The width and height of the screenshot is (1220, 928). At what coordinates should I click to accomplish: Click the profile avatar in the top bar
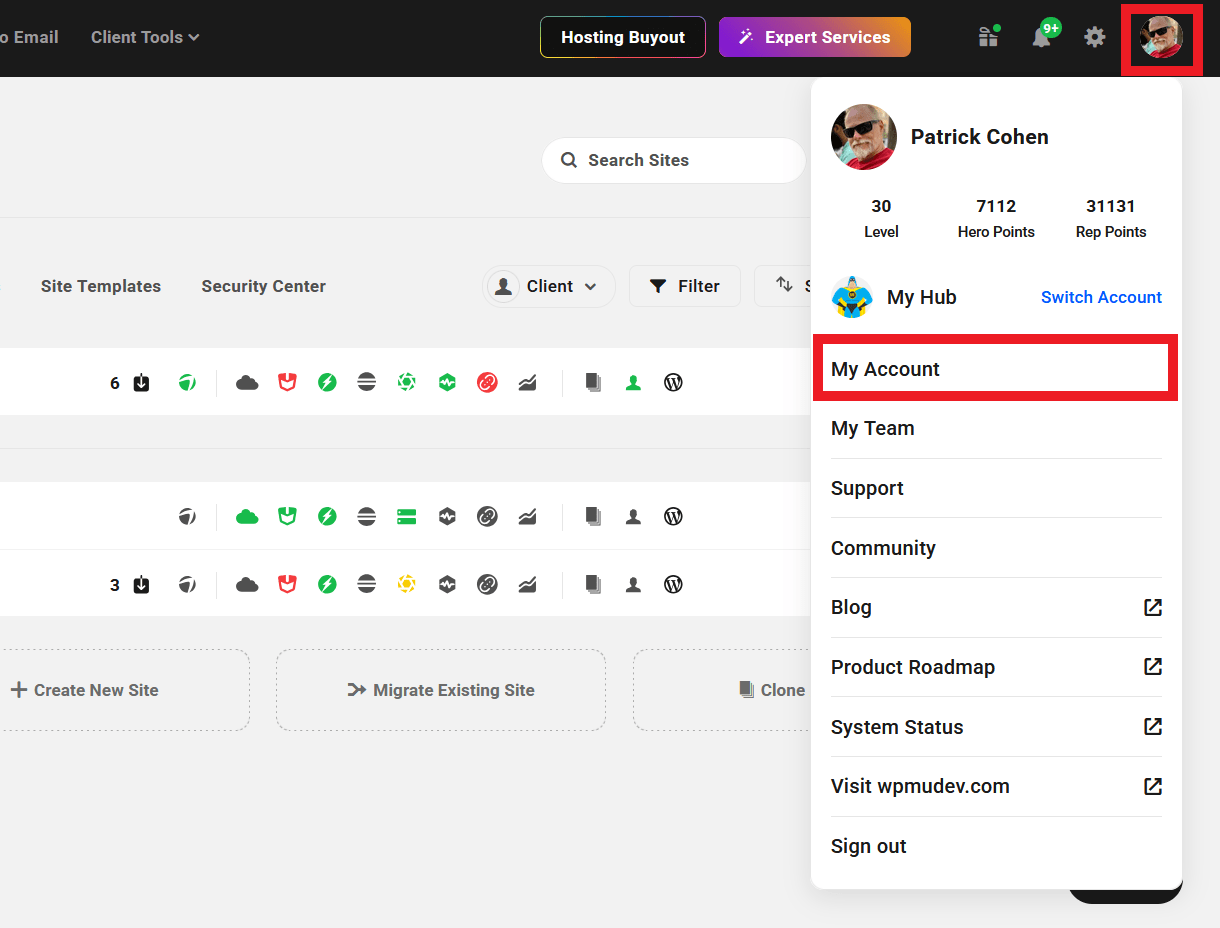coord(1161,37)
